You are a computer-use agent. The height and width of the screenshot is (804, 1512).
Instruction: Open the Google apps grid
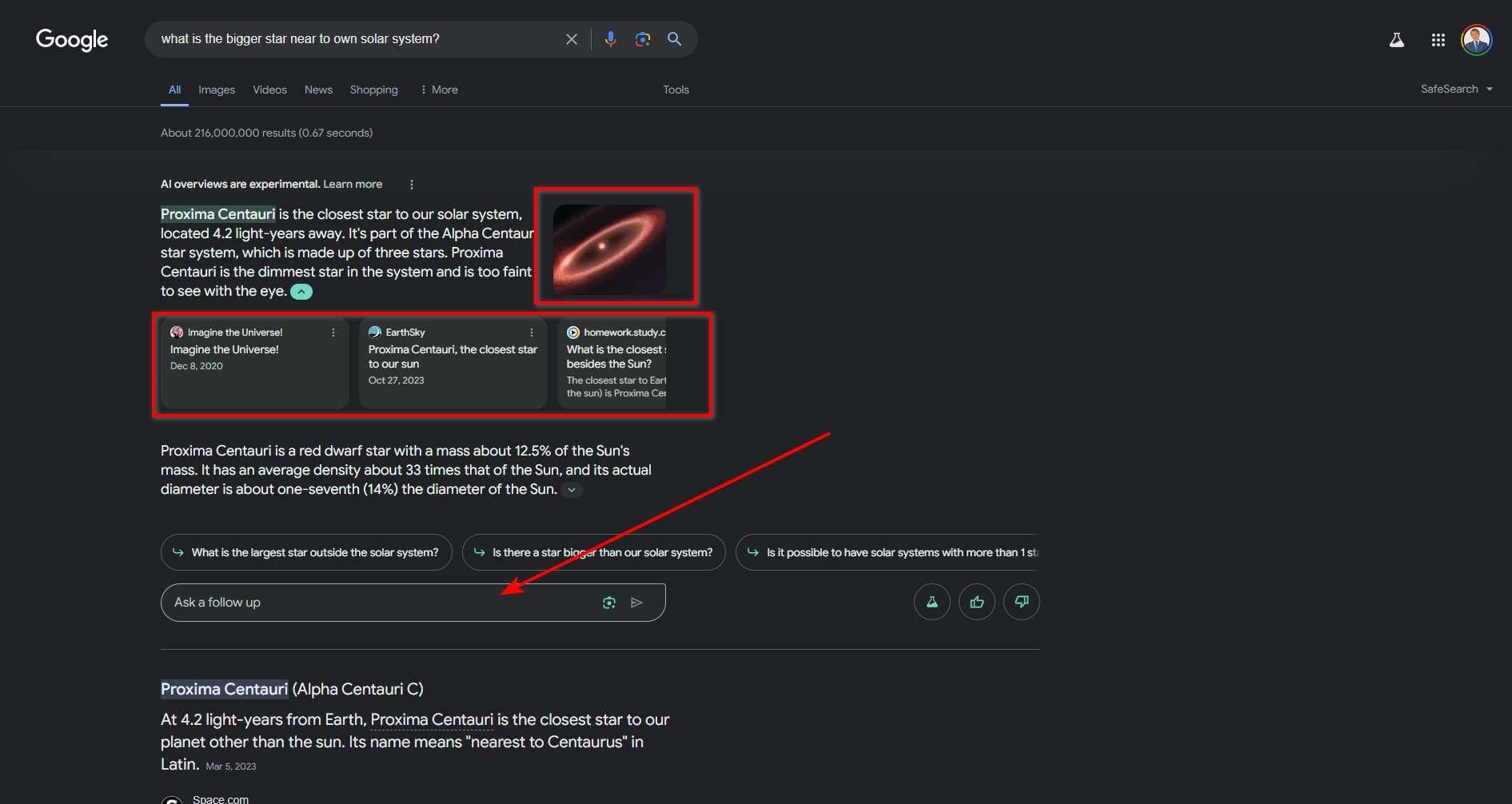click(x=1438, y=40)
